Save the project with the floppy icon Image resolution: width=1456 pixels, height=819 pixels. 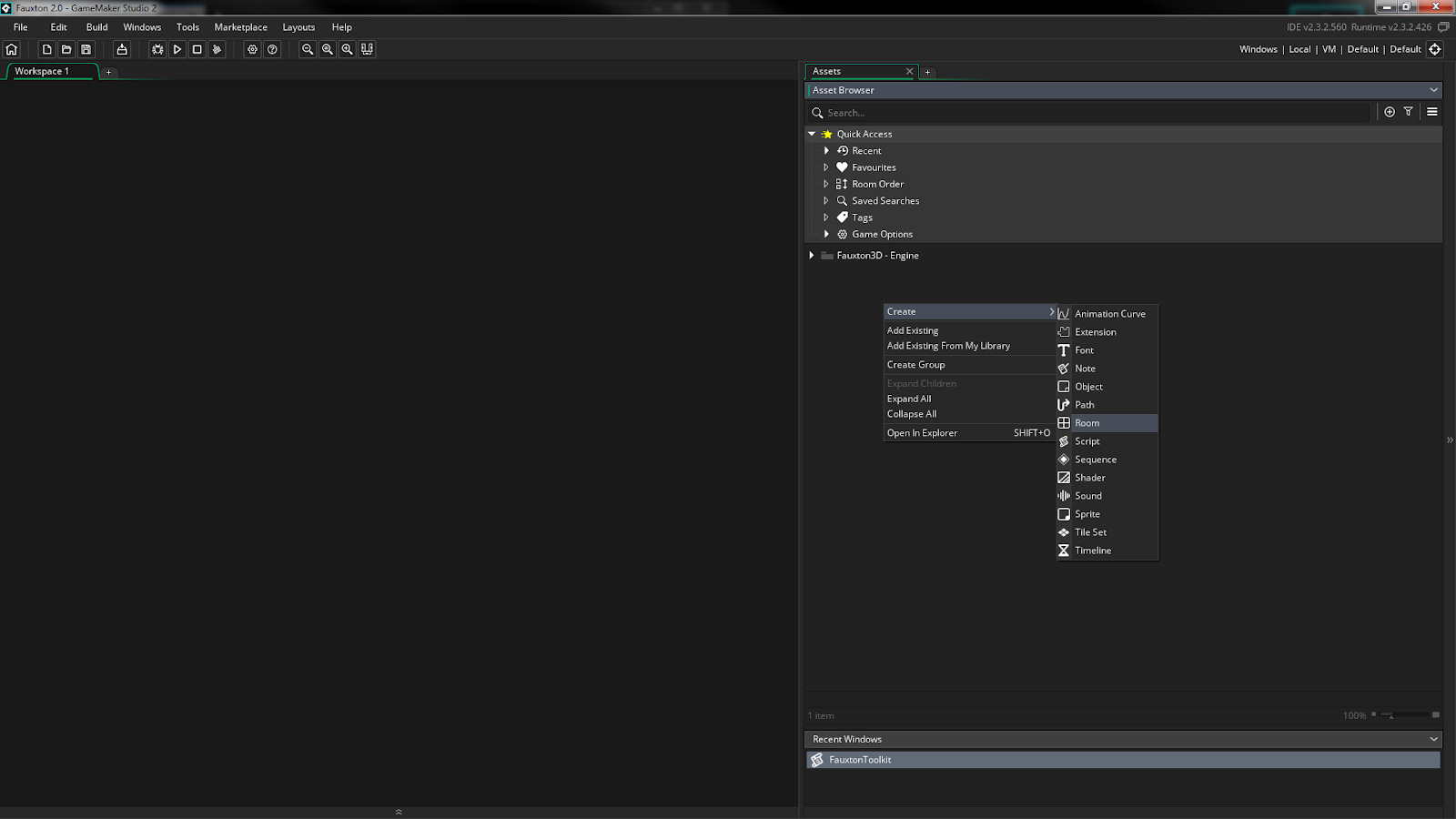coord(86,49)
